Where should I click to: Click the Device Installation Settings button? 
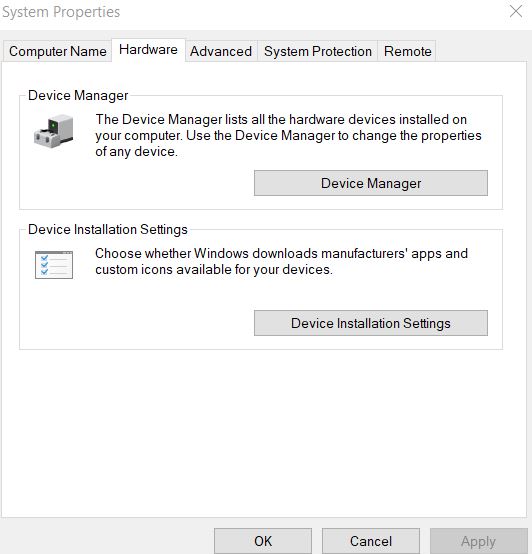coord(371,323)
